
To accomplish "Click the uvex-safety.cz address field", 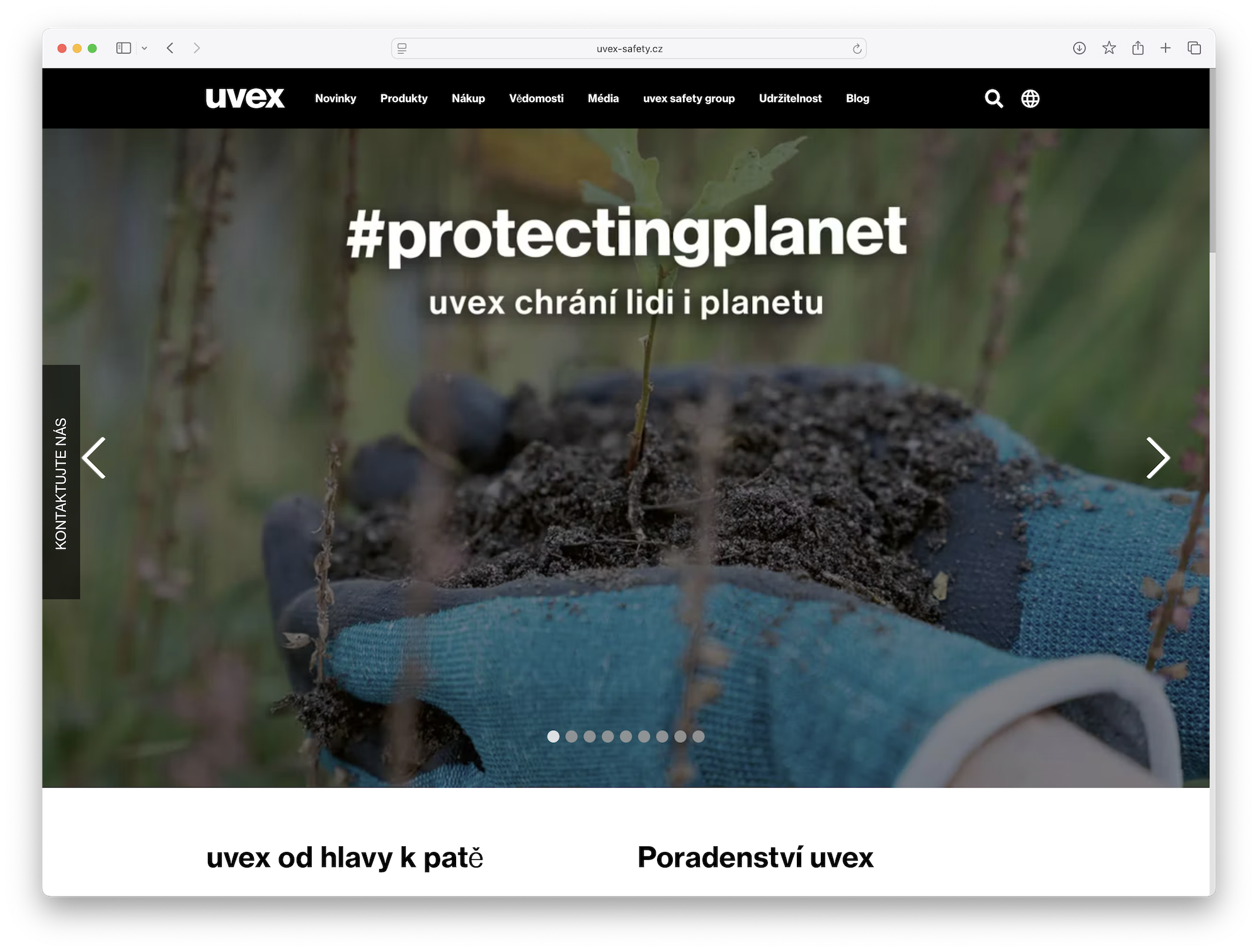I will [x=629, y=49].
